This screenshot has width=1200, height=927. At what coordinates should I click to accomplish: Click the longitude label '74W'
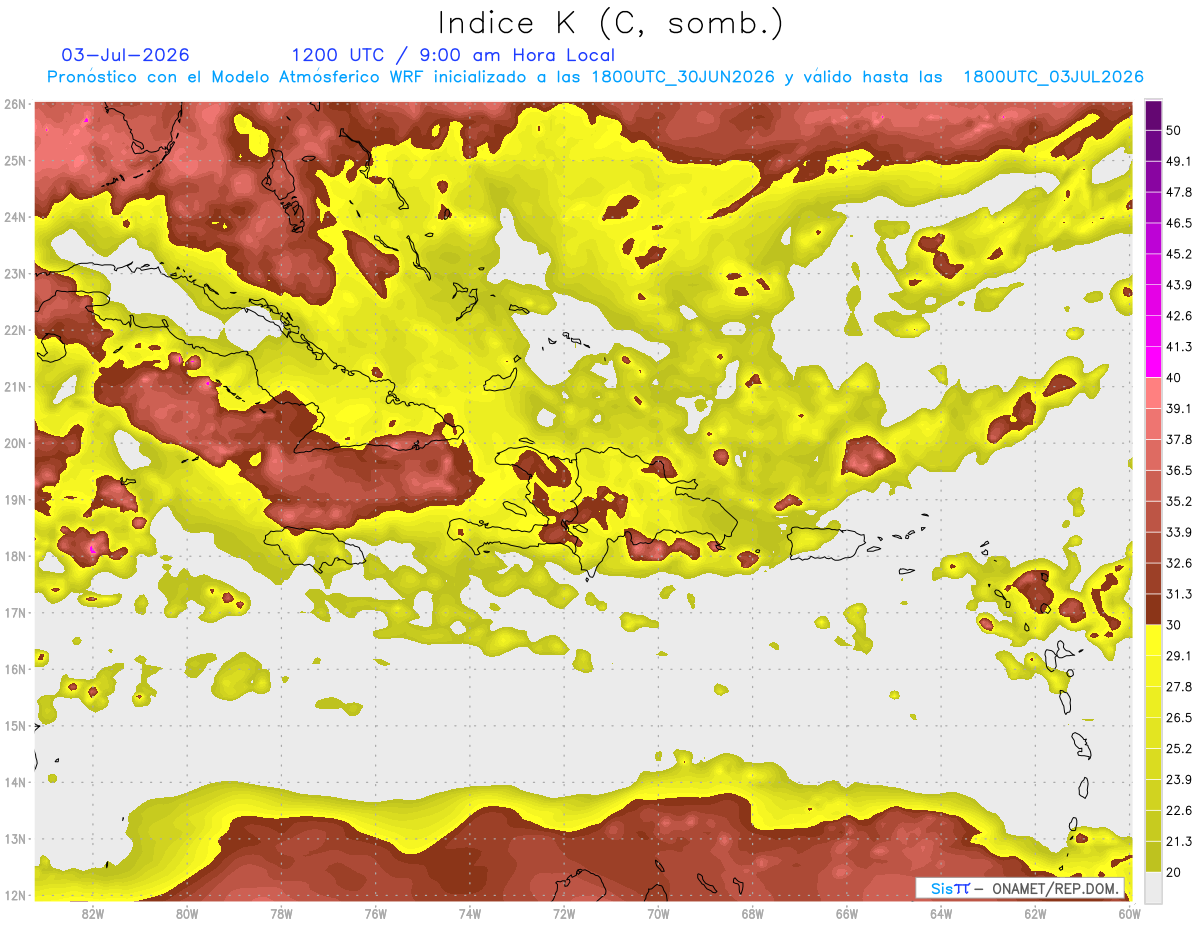pos(470,913)
